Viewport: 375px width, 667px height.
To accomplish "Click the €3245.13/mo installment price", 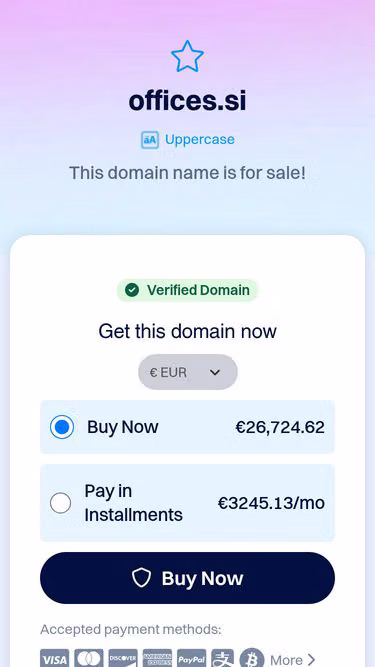I will [271, 503].
